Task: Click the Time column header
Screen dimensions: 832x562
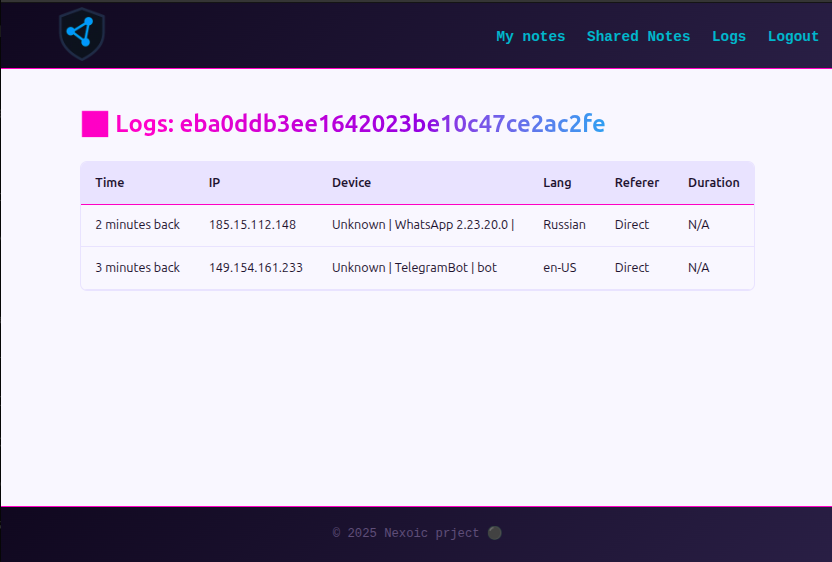Action: [110, 183]
